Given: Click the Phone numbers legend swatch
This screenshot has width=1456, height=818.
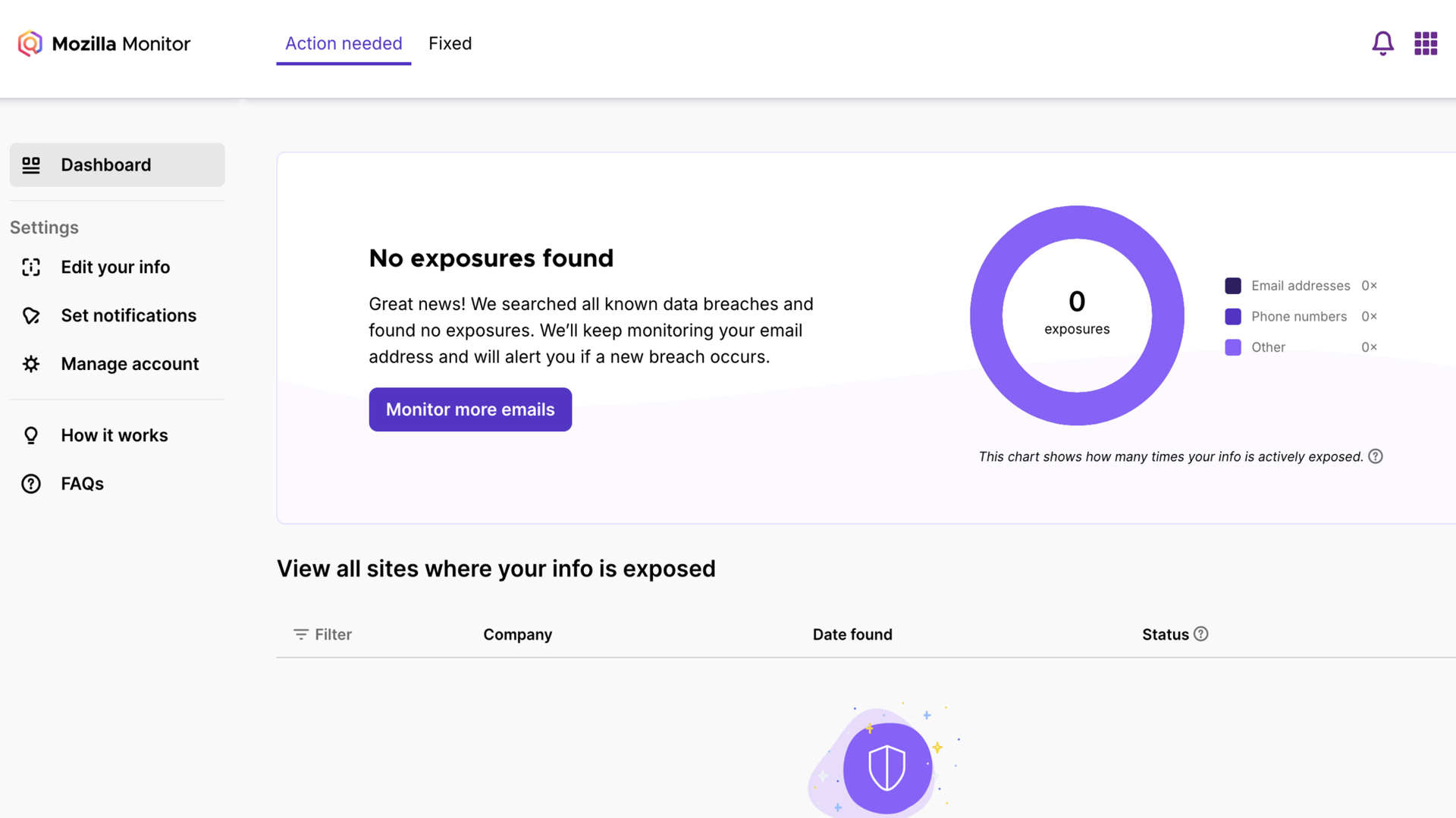Looking at the screenshot, I should (1233, 316).
